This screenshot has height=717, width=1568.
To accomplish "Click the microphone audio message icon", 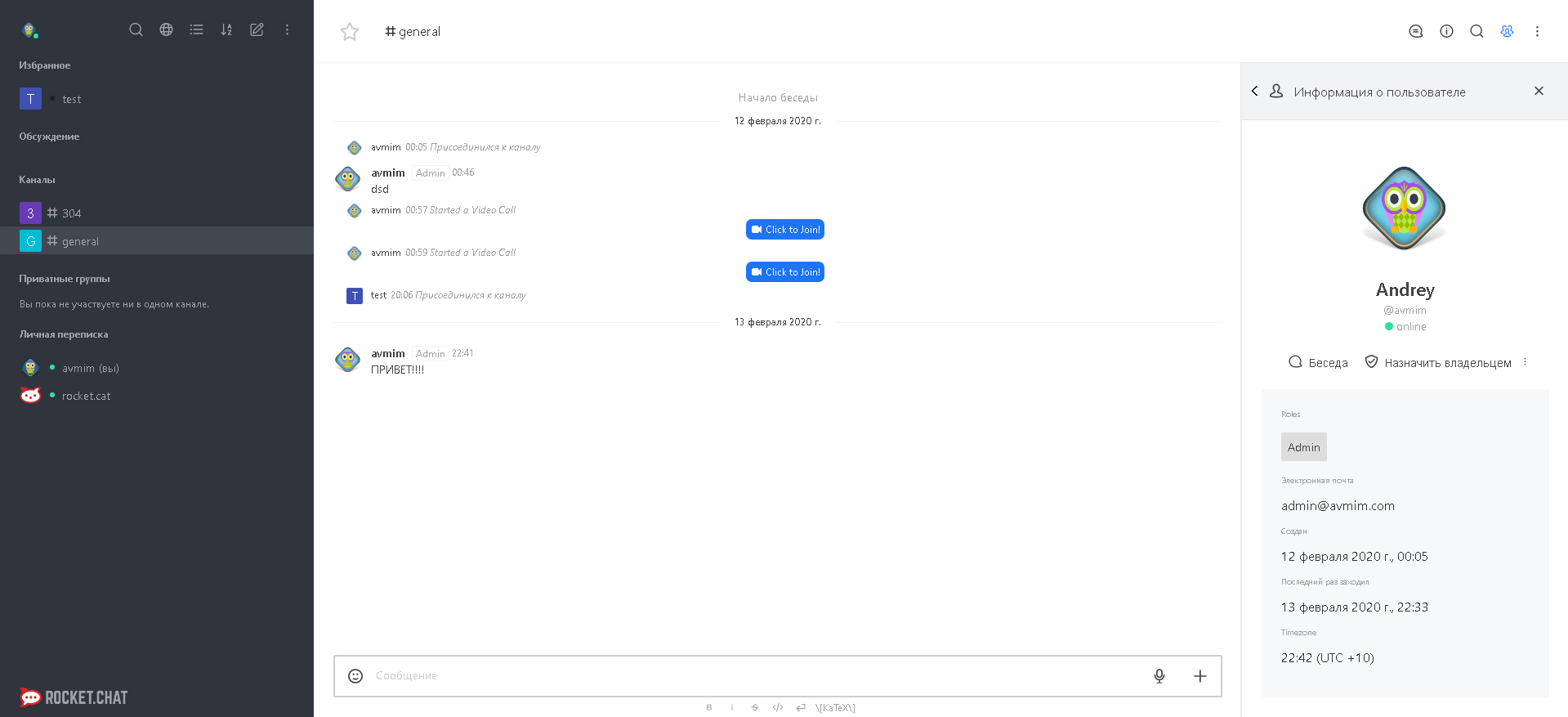I will tap(1159, 676).
